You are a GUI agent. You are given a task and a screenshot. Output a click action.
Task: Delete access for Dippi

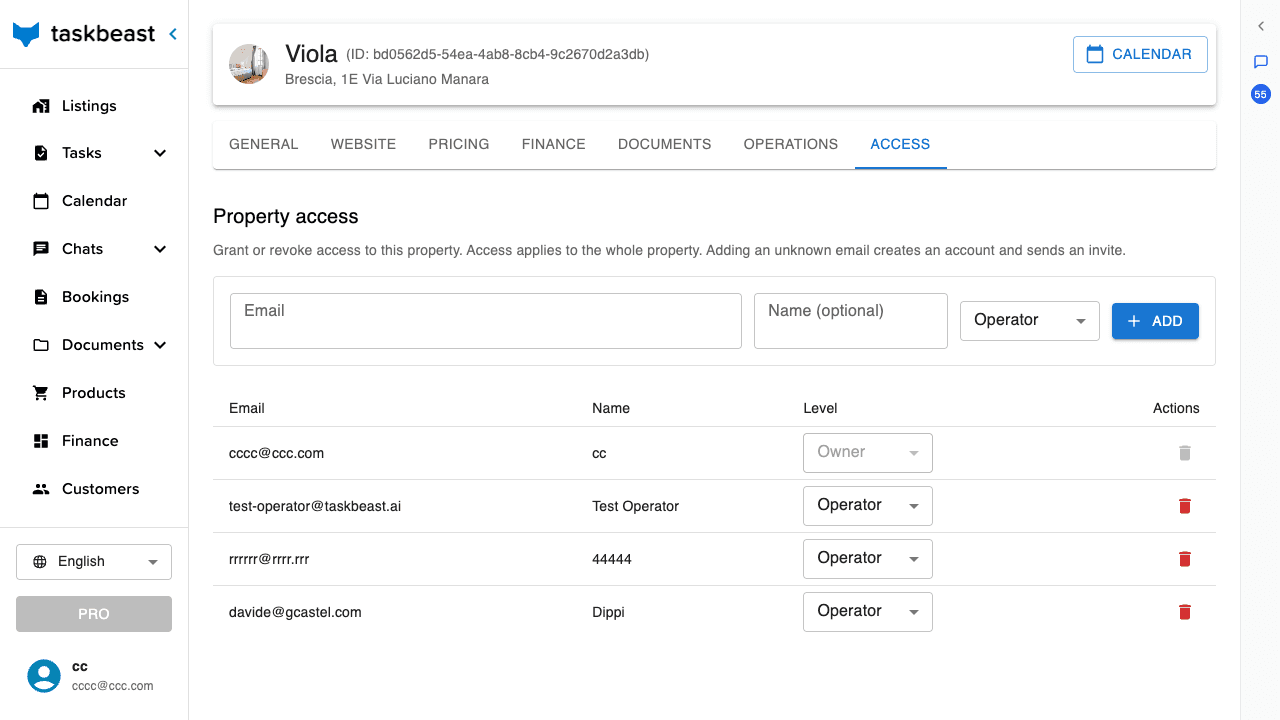[x=1185, y=612]
